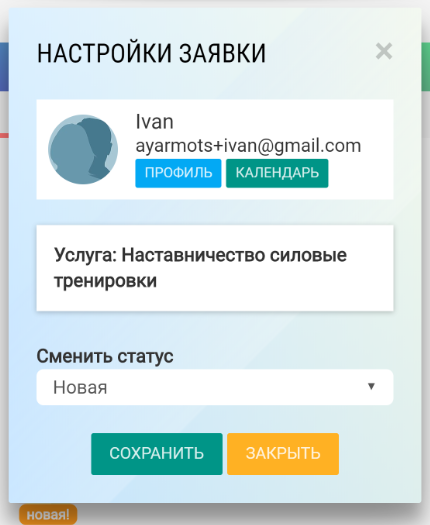Close the dialog with the X icon
Screen dimensions: 430x525
[384, 51]
